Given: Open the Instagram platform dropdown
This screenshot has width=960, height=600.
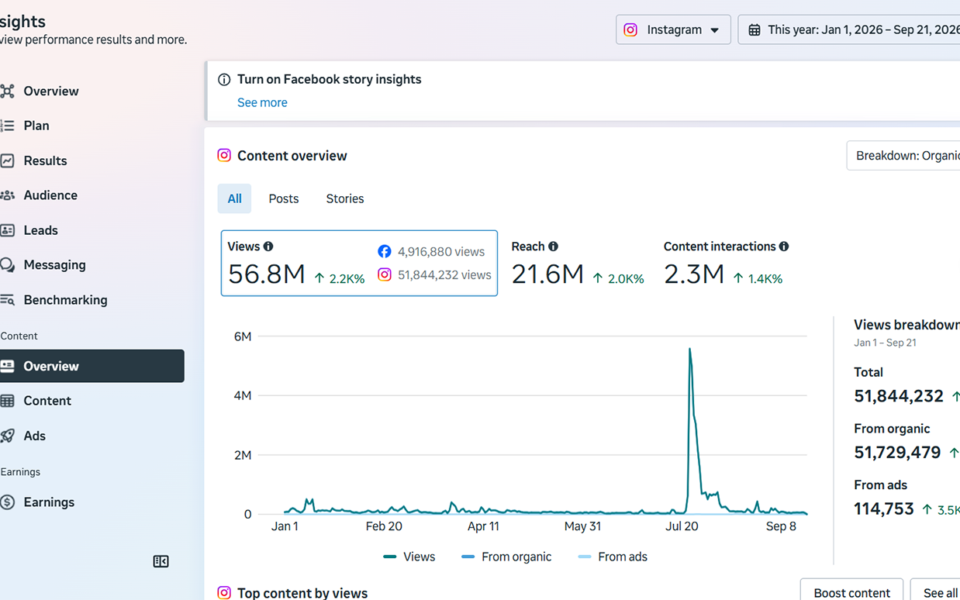Looking at the screenshot, I should [x=673, y=29].
